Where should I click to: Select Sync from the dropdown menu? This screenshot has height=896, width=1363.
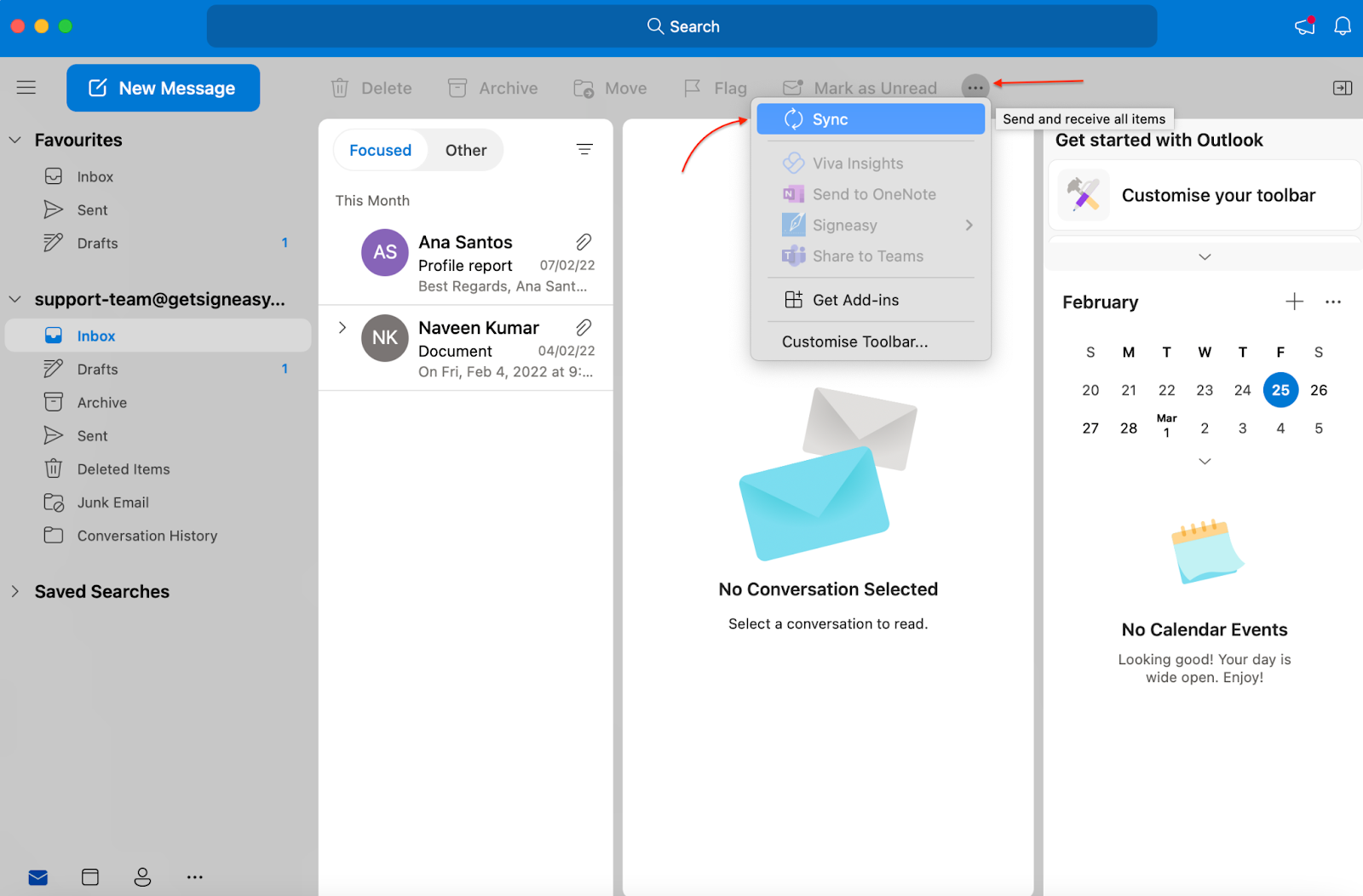[871, 119]
